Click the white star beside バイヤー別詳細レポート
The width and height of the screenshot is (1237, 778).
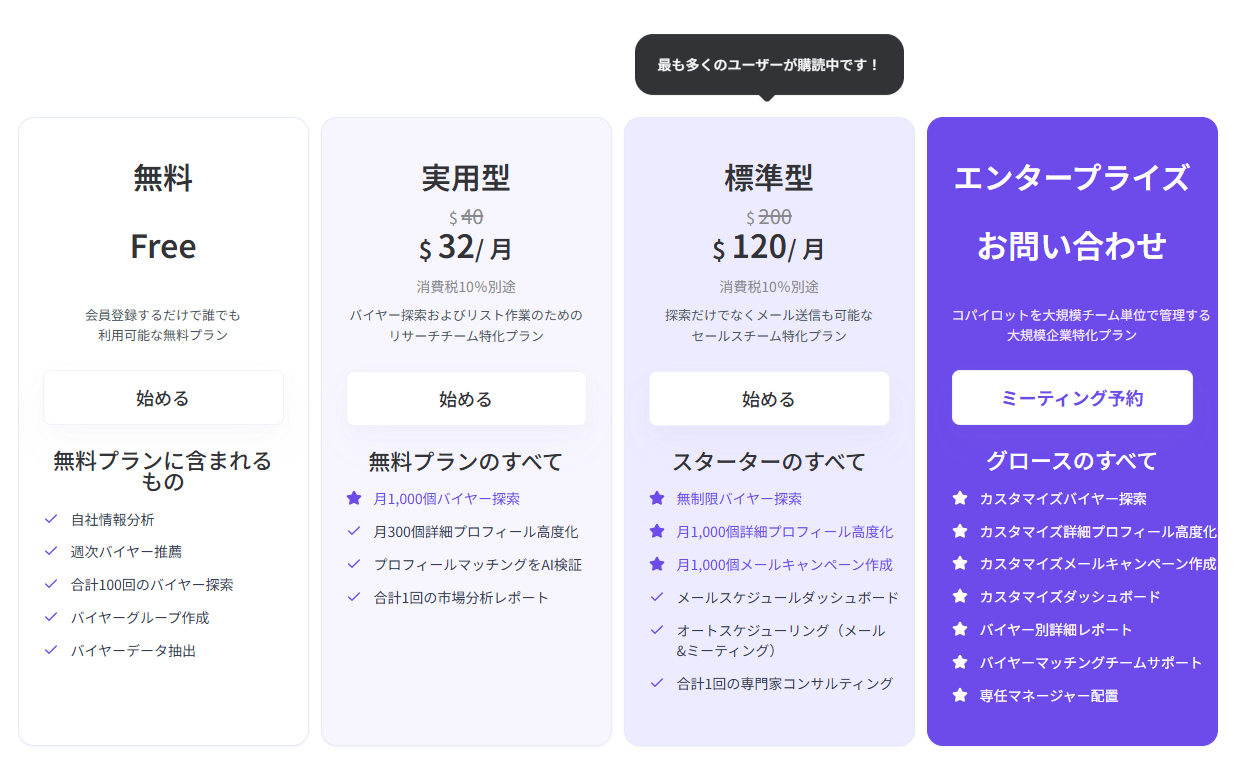tap(960, 629)
